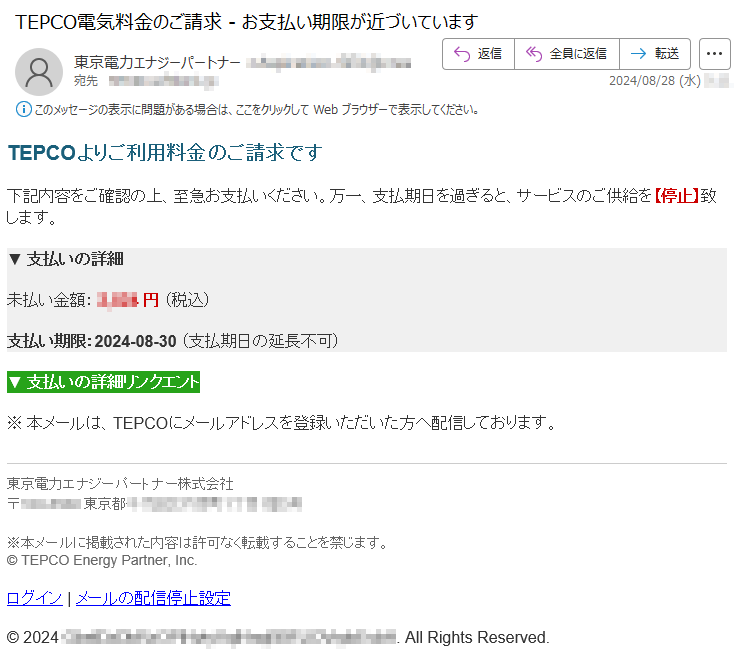Click the 未払い金額 amount line
737x654 pixels.
tap(108, 299)
